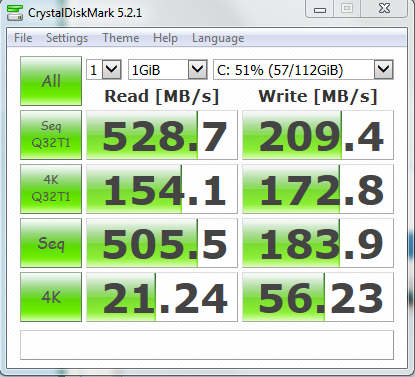Open the File menu

click(23, 38)
